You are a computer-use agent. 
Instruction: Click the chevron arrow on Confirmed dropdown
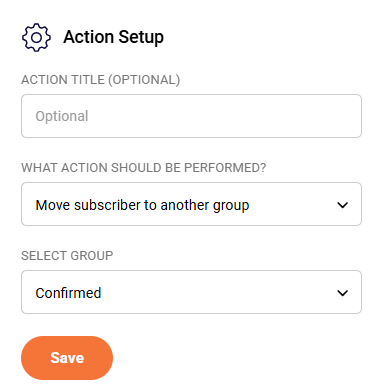click(342, 293)
